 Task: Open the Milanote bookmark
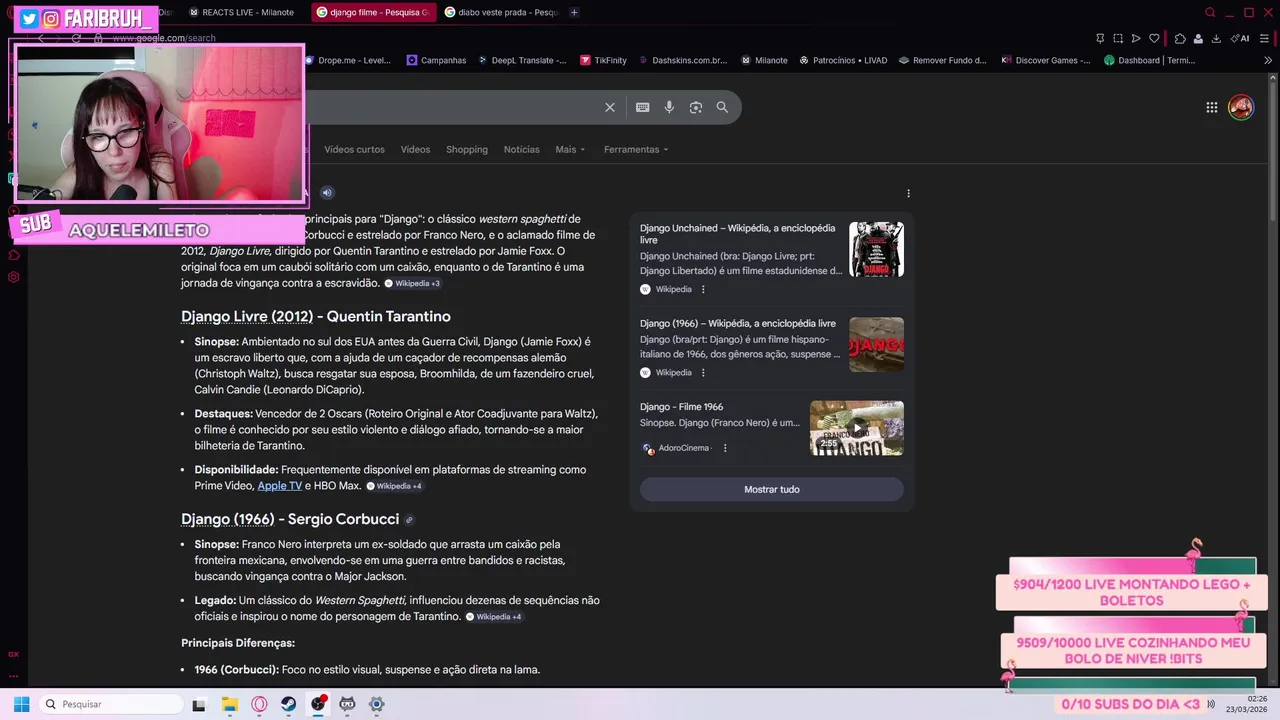click(x=764, y=60)
